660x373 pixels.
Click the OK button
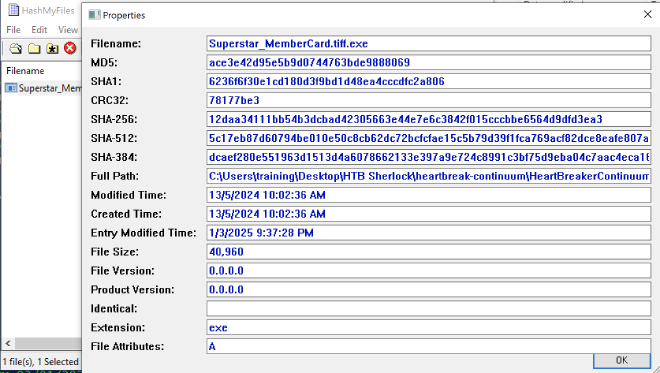[x=621, y=360]
